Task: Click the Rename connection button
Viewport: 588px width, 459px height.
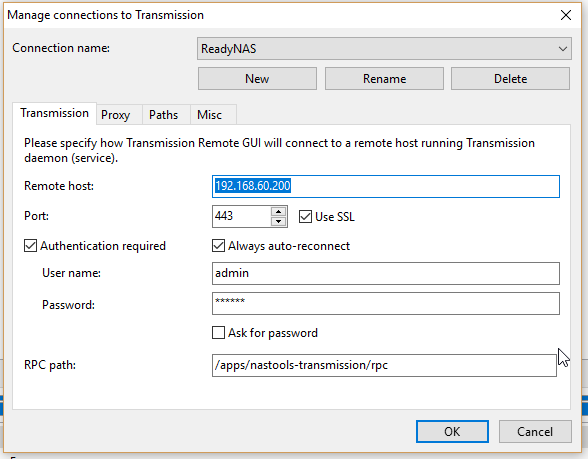Action: click(x=384, y=78)
